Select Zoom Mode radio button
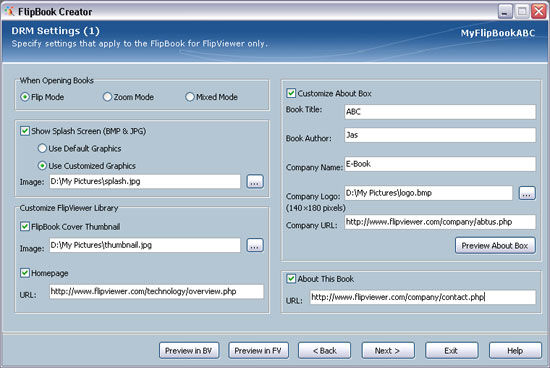550x368 pixels. coord(107,97)
